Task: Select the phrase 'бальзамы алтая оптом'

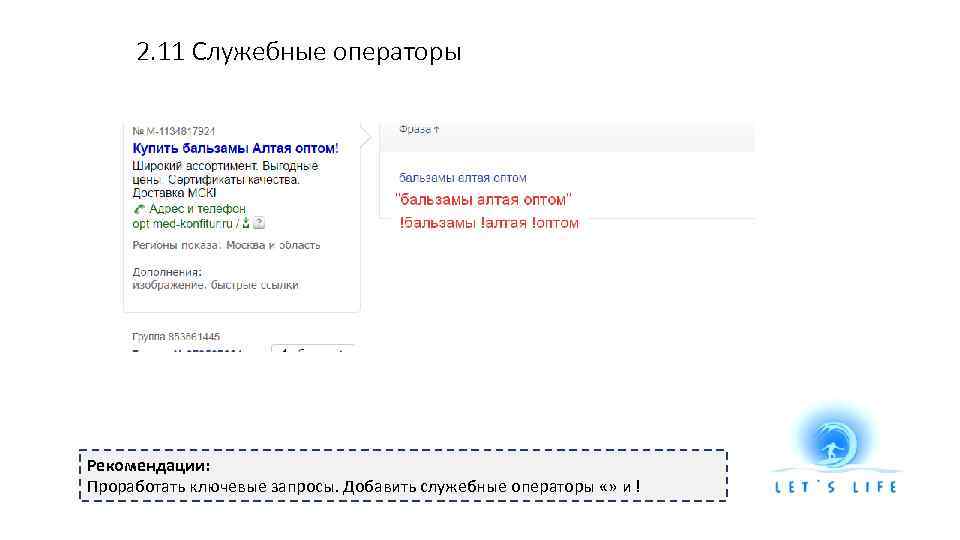Action: pos(462,178)
